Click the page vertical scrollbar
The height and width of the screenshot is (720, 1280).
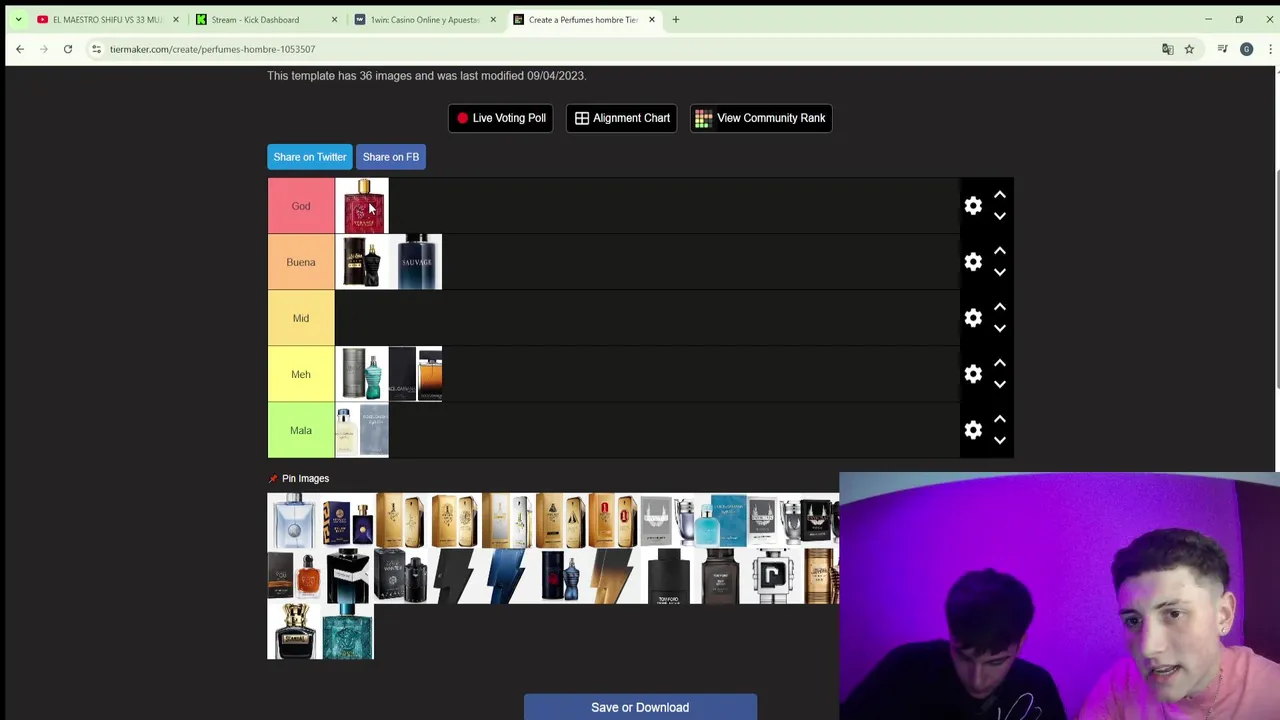pyautogui.click(x=1276, y=280)
